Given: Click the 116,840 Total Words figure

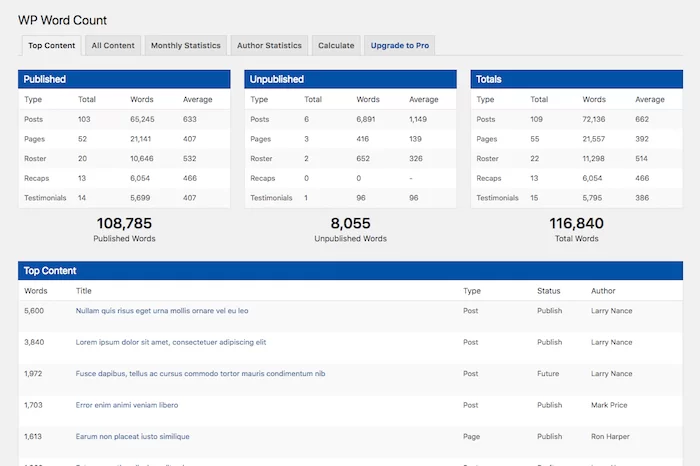Looking at the screenshot, I should click(576, 224).
